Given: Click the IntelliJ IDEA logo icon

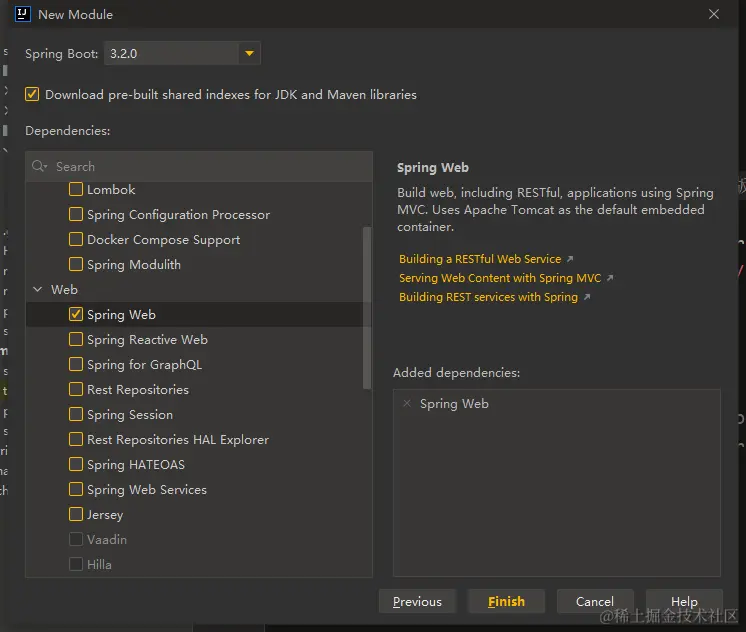Looking at the screenshot, I should 22,14.
